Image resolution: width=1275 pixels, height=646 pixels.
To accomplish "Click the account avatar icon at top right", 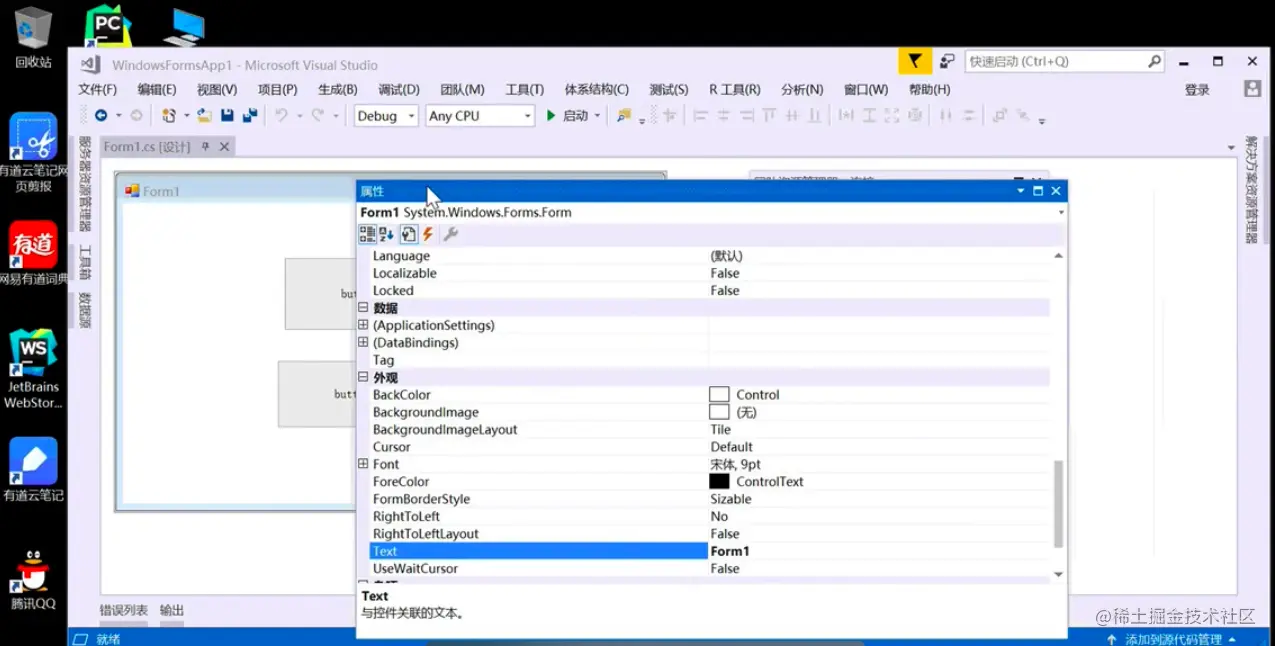I will click(x=1252, y=89).
